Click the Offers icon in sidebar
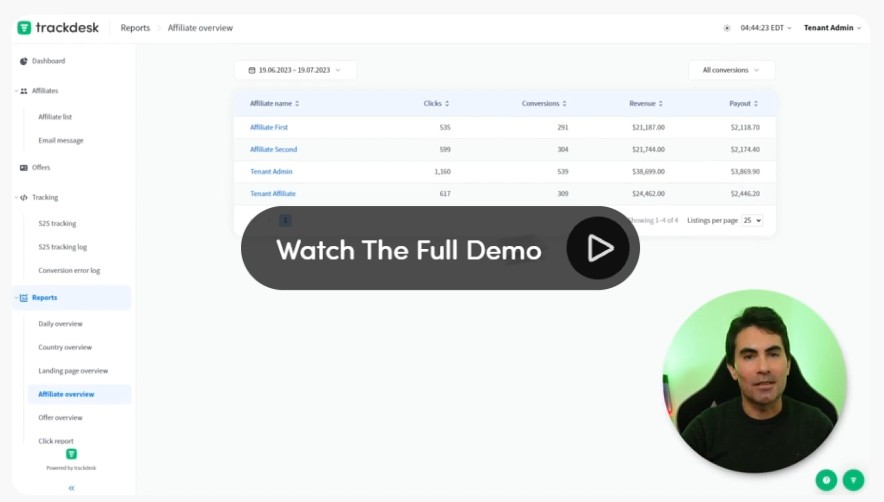The width and height of the screenshot is (884, 502). coord(24,168)
